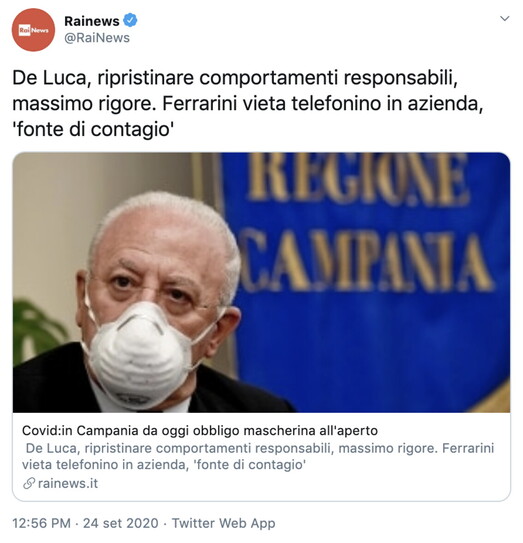The height and width of the screenshot is (543, 523).
Task: Visit the rainews.it domain link
Action: coord(68,483)
